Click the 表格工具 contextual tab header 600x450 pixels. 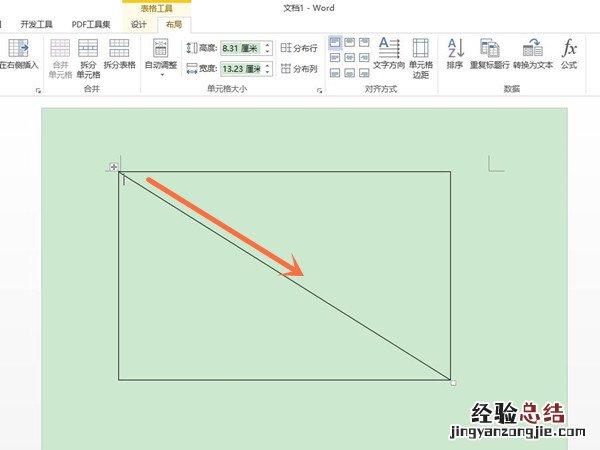tap(157, 8)
